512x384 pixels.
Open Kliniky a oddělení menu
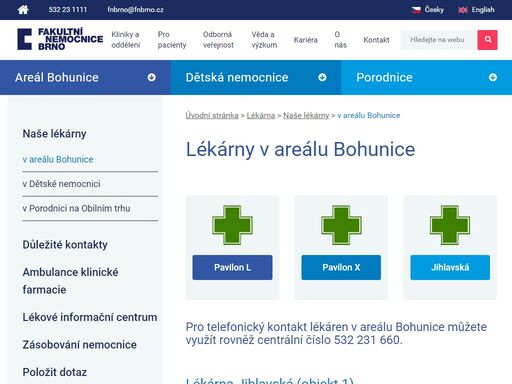(x=126, y=40)
